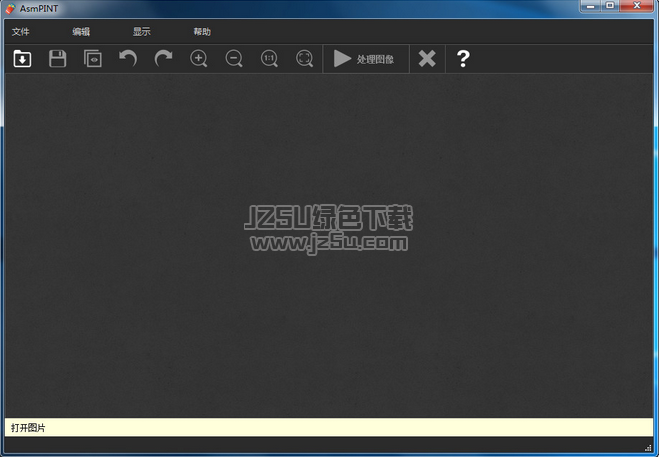
Task: Click the Fit to Window zoom icon
Action: pos(305,58)
